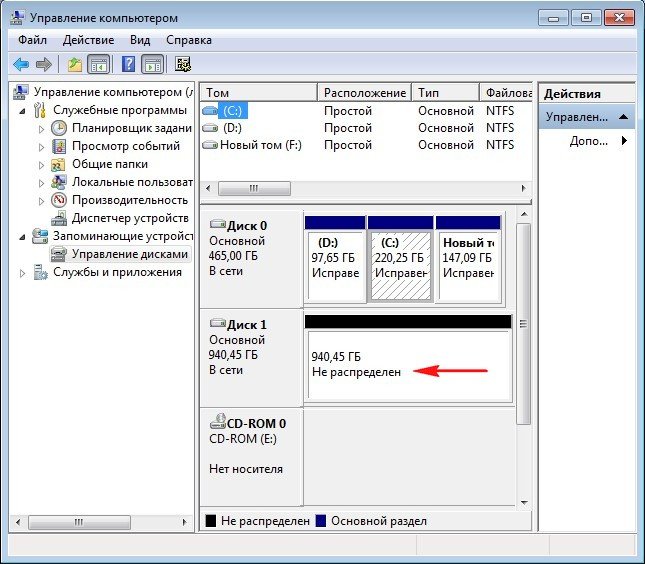Open the Вид menu
Image resolution: width=645 pixels, height=564 pixels.
(141, 40)
